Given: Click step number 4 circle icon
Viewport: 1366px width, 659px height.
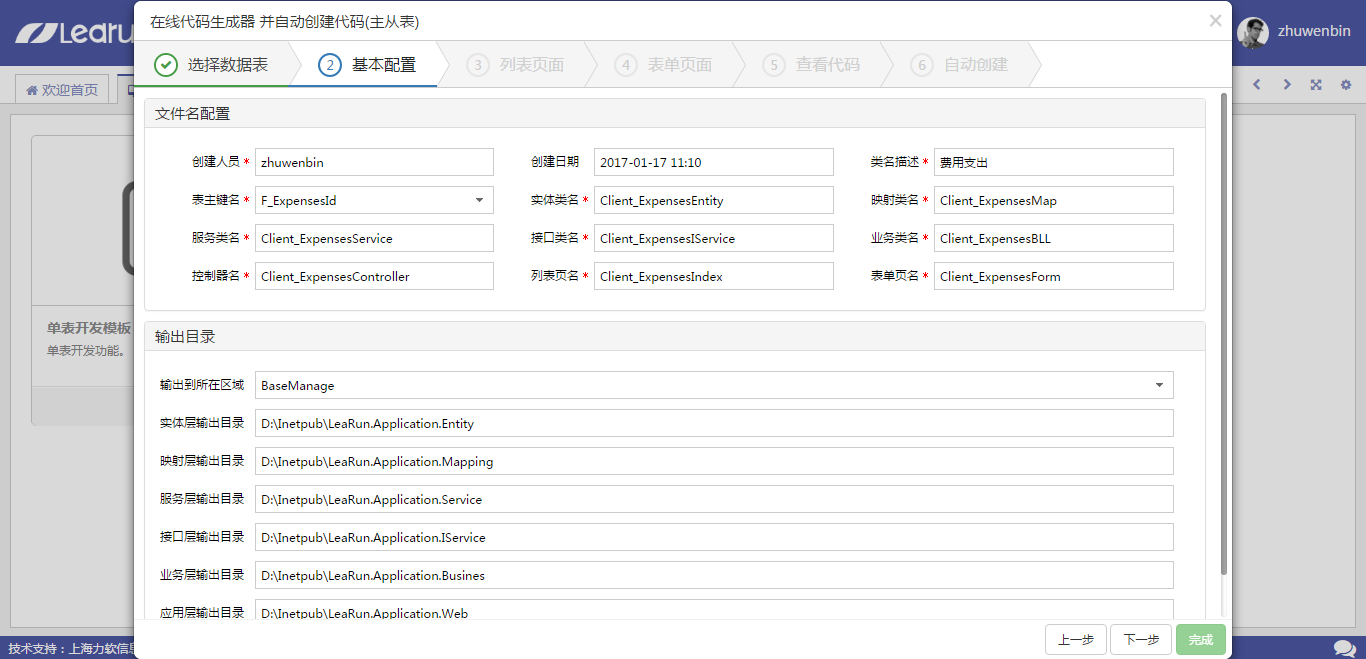Looking at the screenshot, I should click(626, 65).
